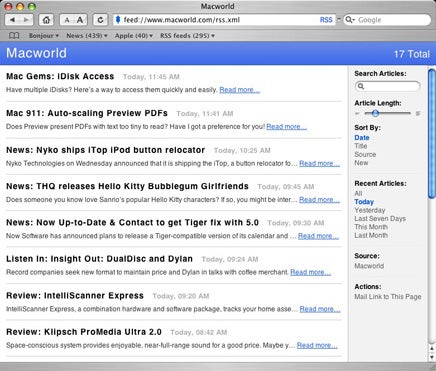Increase text size with large A button
The image size is (436, 371).
(x=80, y=20)
